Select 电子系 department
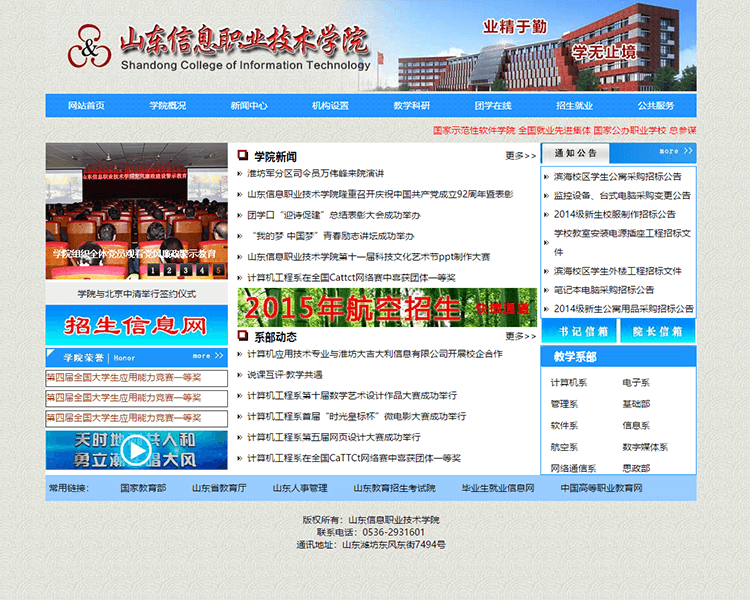Viewport: 750px width, 600px height. coord(636,382)
